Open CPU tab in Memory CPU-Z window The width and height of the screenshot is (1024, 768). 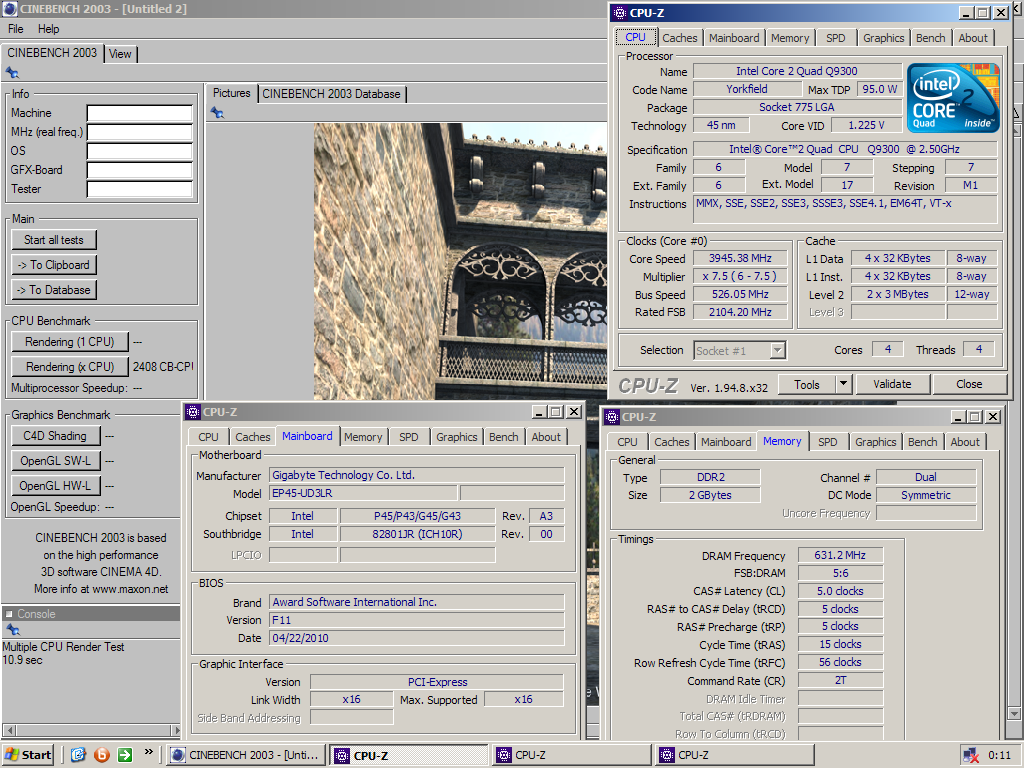tap(627, 442)
